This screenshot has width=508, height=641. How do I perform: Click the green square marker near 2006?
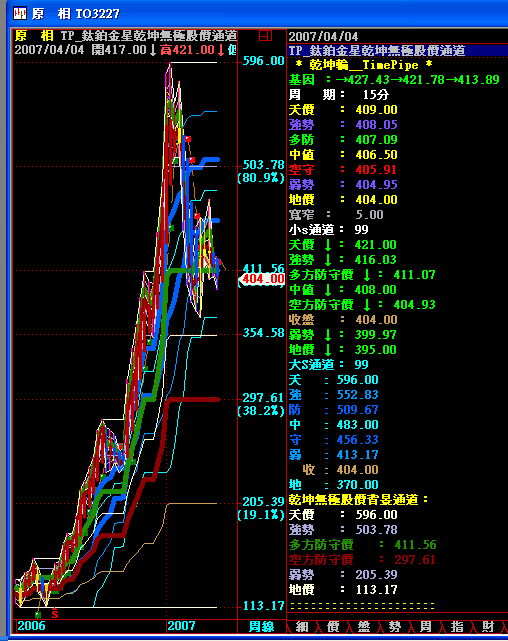[x=38, y=614]
